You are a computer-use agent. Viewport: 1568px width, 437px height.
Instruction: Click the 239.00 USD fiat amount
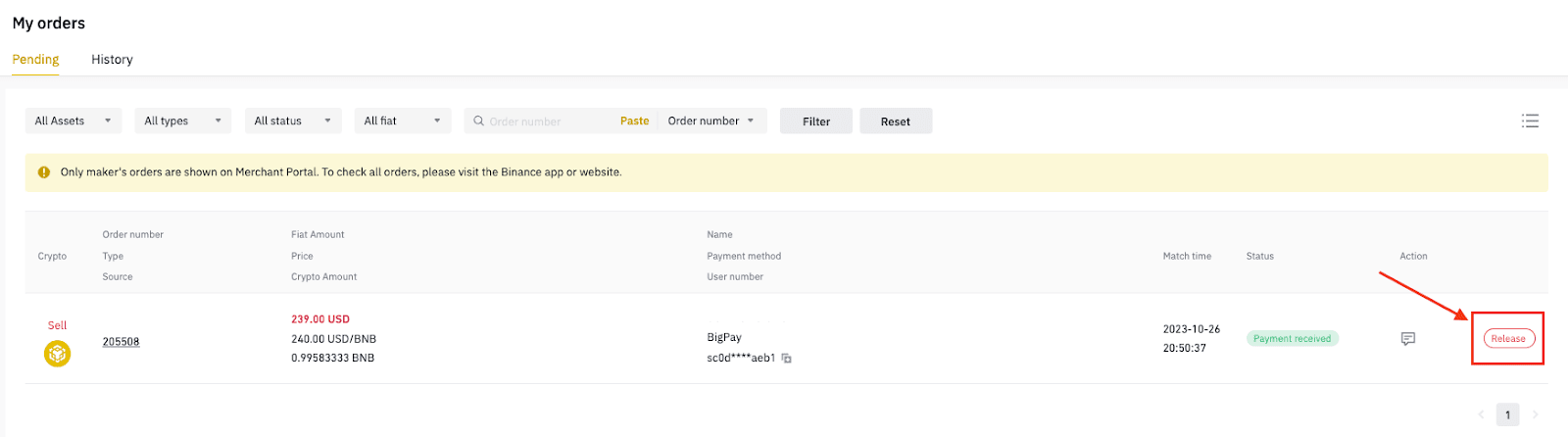coord(320,319)
